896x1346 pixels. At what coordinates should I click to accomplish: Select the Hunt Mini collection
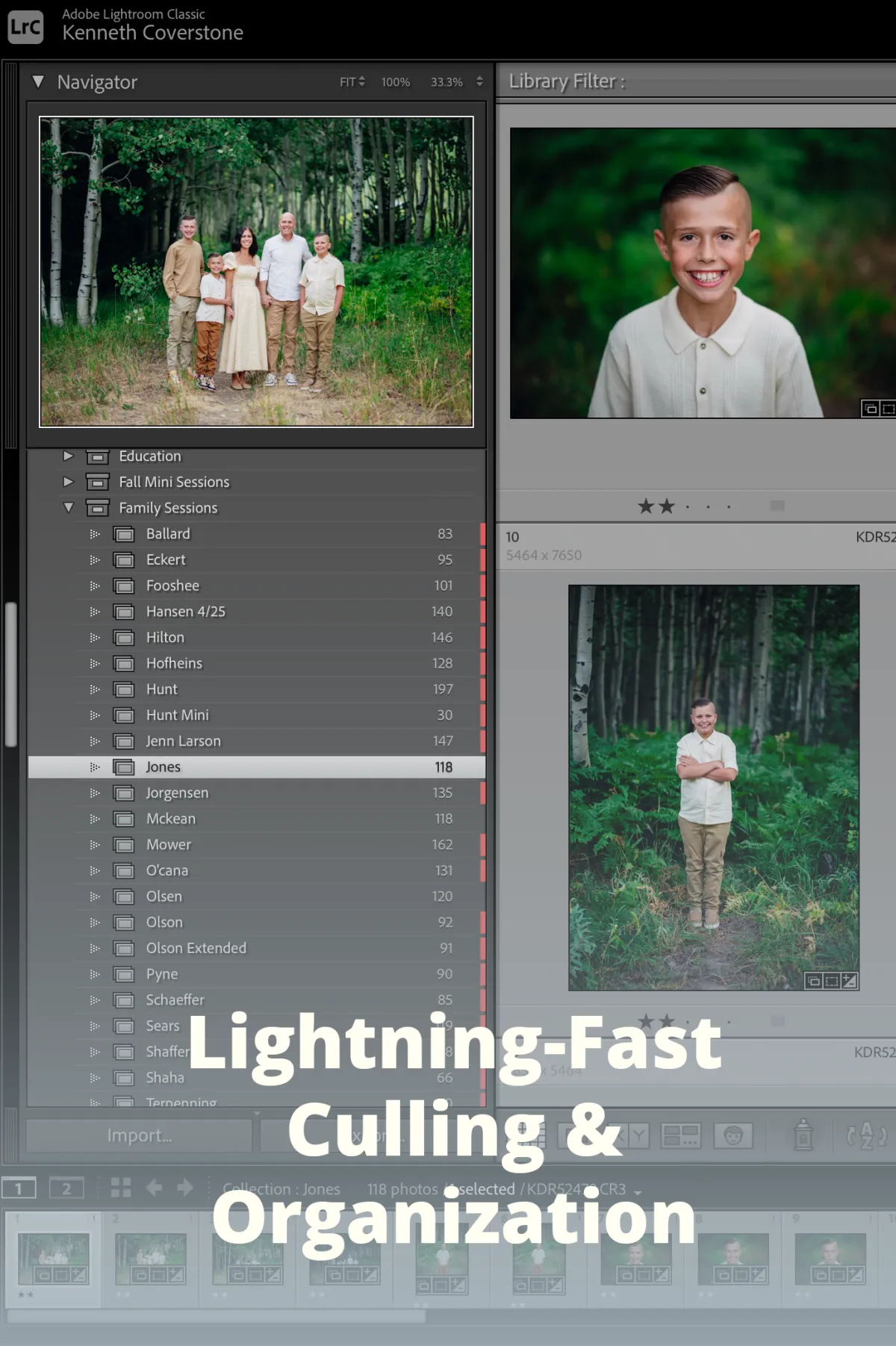click(178, 715)
